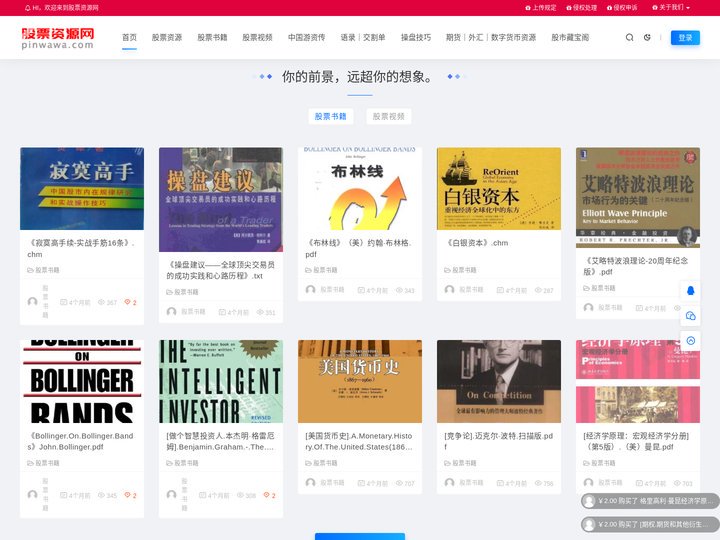Image resolution: width=720 pixels, height=540 pixels.
Task: Open 艾略特波浪理论 book cover thumbnail
Action: click(x=638, y=197)
